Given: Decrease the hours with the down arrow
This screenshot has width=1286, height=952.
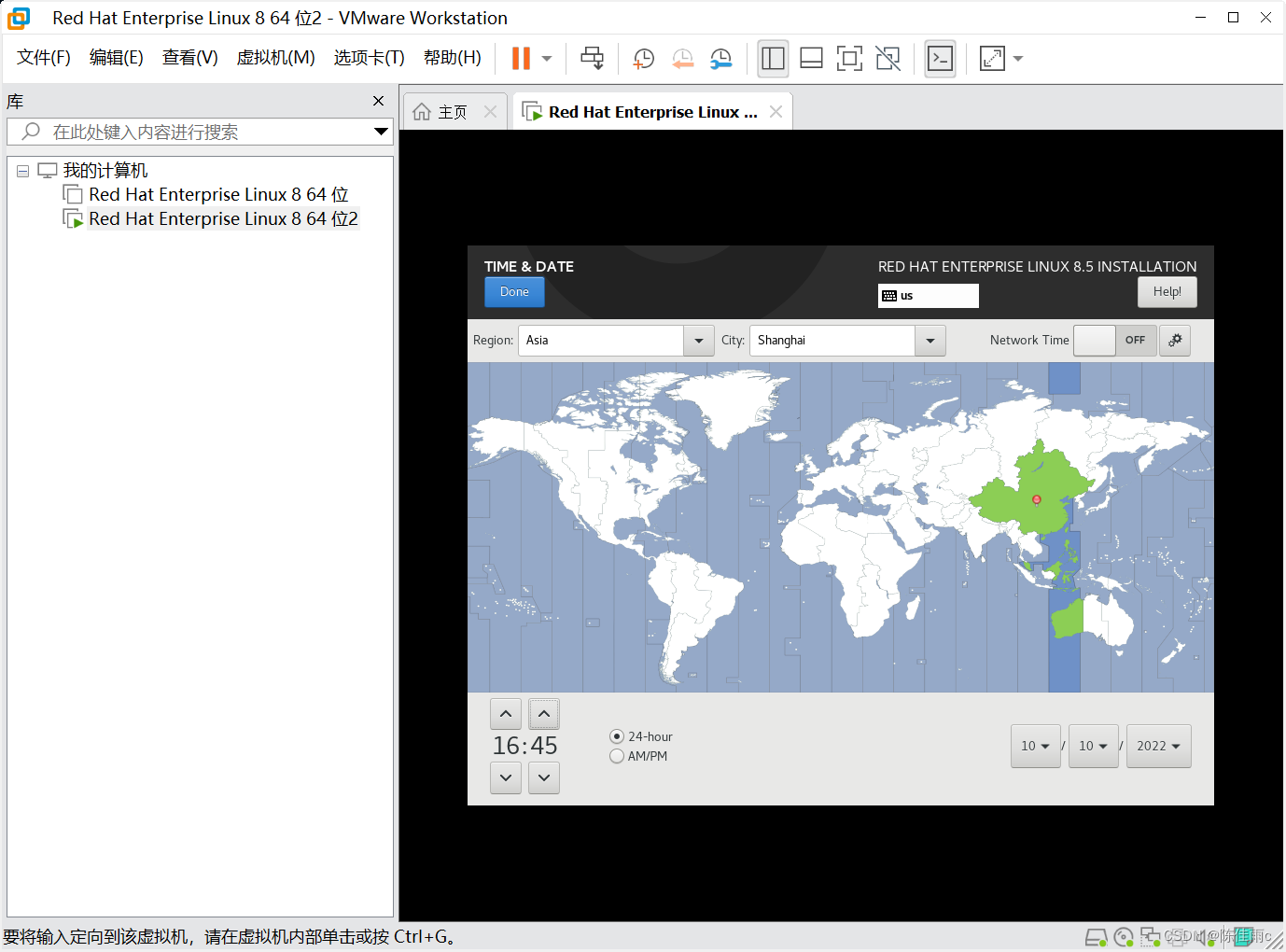Looking at the screenshot, I should pos(506,777).
